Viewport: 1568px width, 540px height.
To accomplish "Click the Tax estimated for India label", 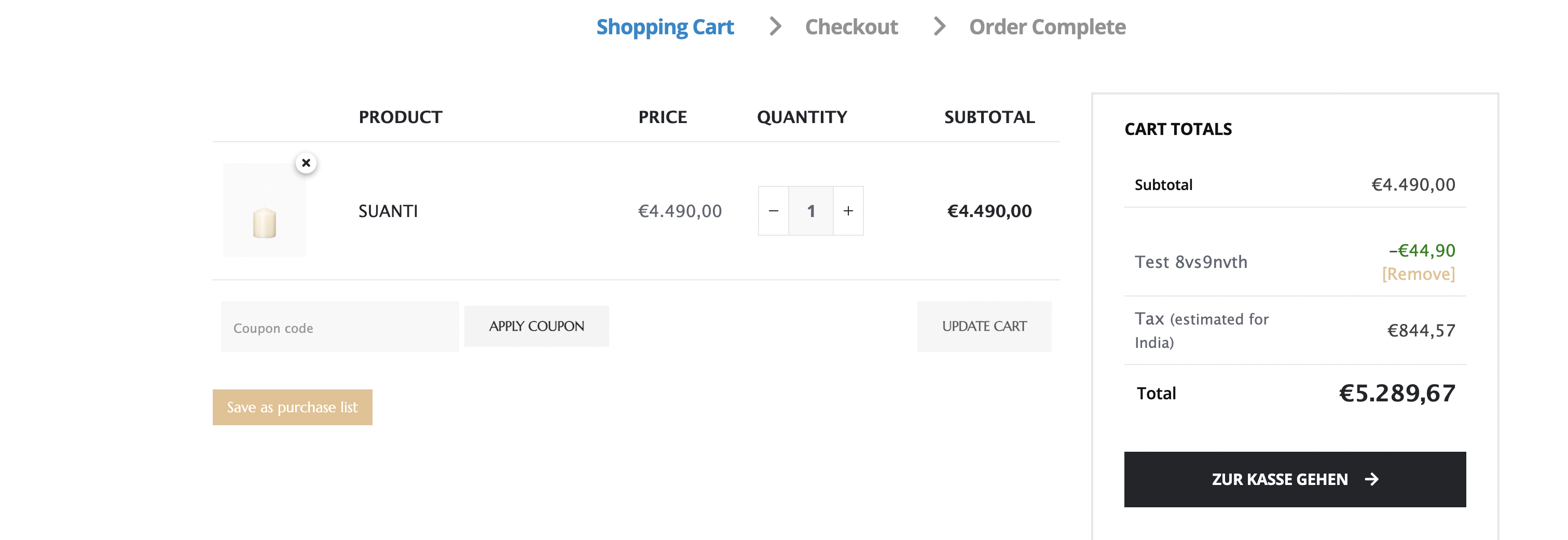I will point(1201,330).
